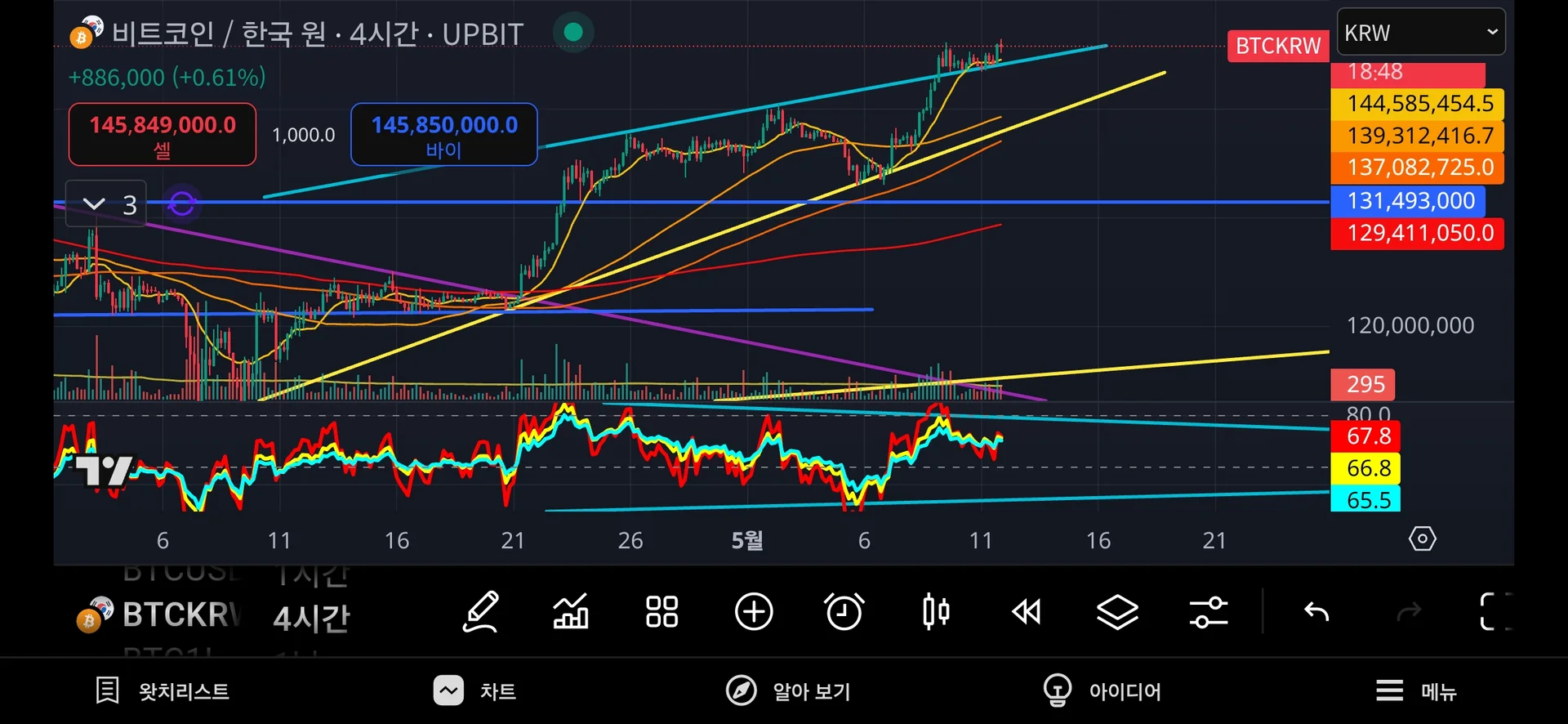Image resolution: width=1568 pixels, height=724 pixels.
Task: Tap the yellow 66.8 indicator value
Action: click(x=1365, y=468)
